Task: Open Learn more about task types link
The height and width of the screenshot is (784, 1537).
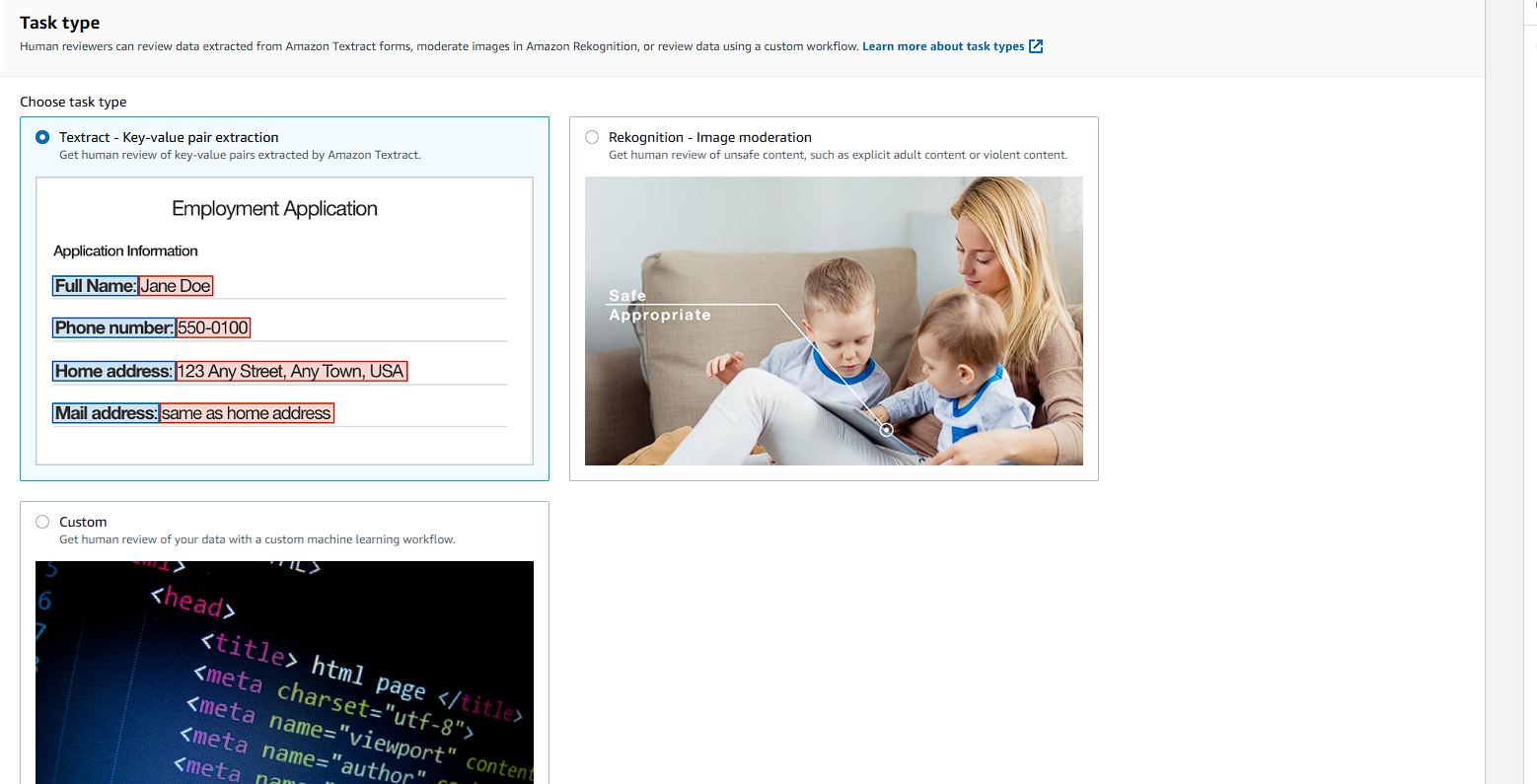Action: point(942,46)
